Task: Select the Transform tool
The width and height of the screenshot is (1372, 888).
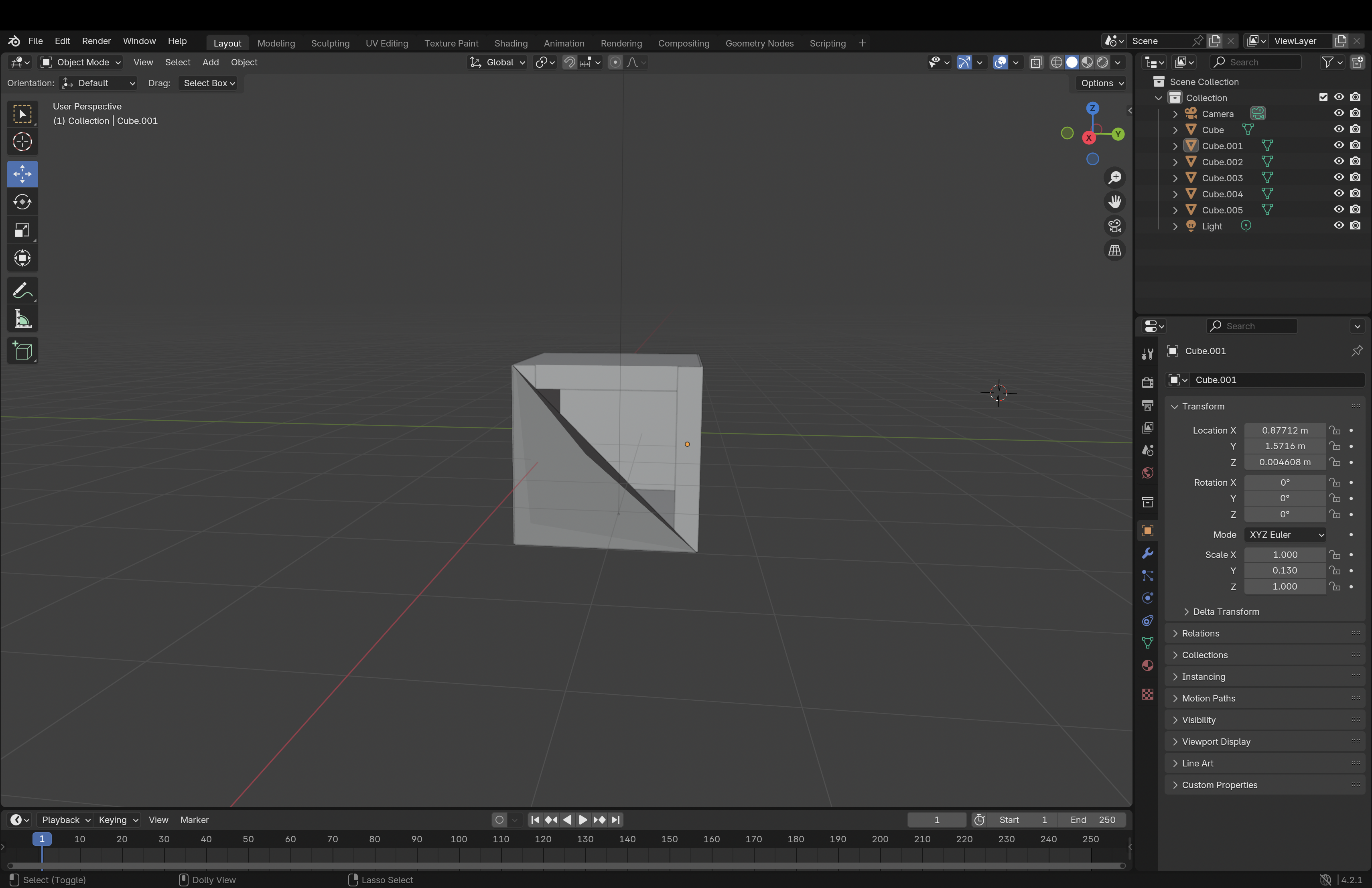Action: 22,258
